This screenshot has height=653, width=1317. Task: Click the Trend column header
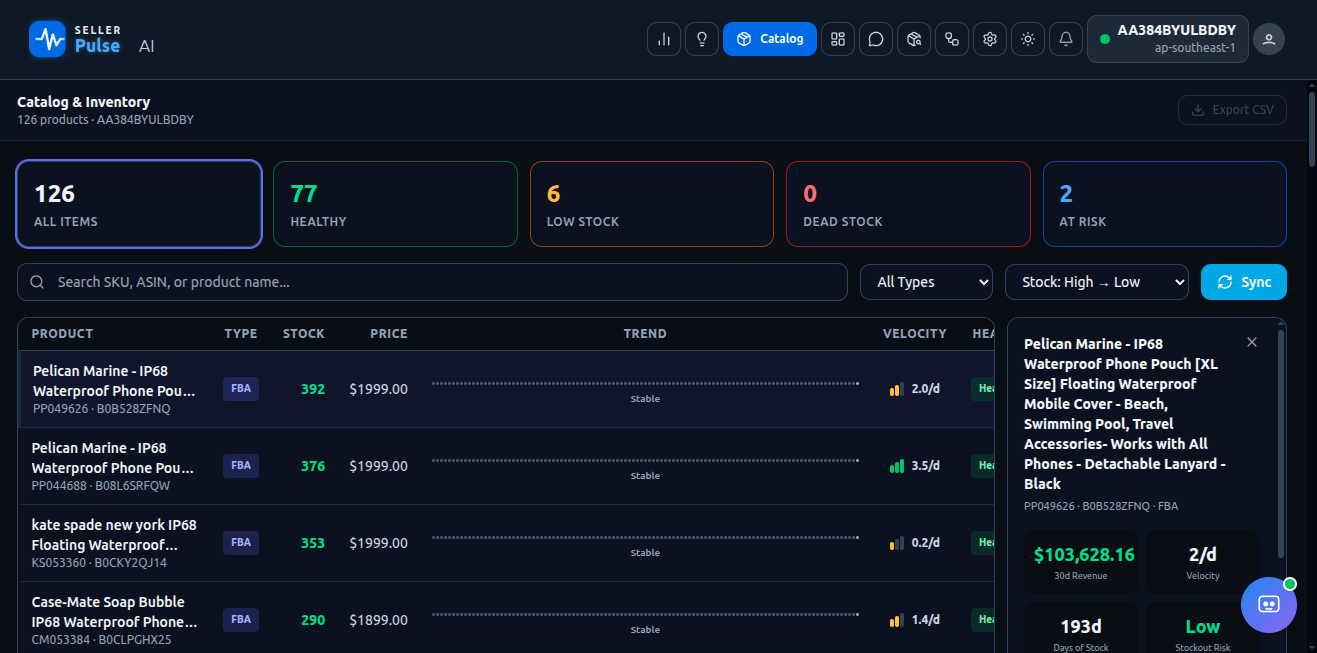(645, 334)
